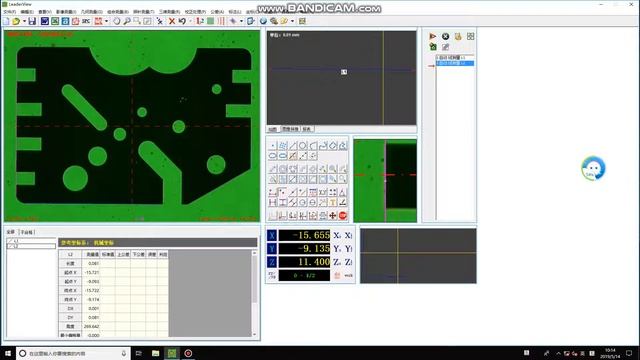Image resolution: width=640 pixels, height=360 pixels.
Task: Click the crosshair navigation view panel
Action: pyautogui.click(x=418, y=256)
